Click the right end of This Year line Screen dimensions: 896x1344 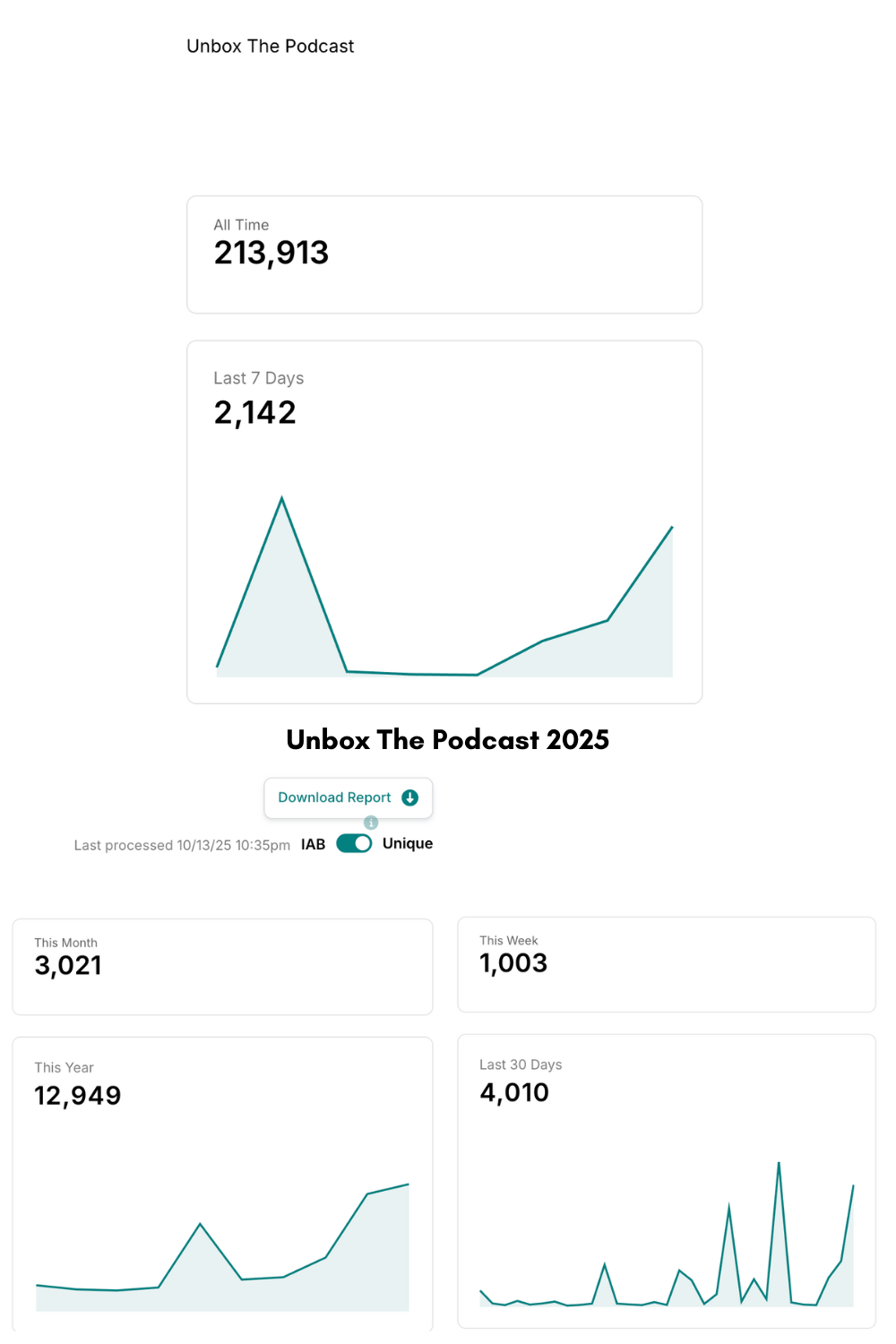pos(409,1185)
